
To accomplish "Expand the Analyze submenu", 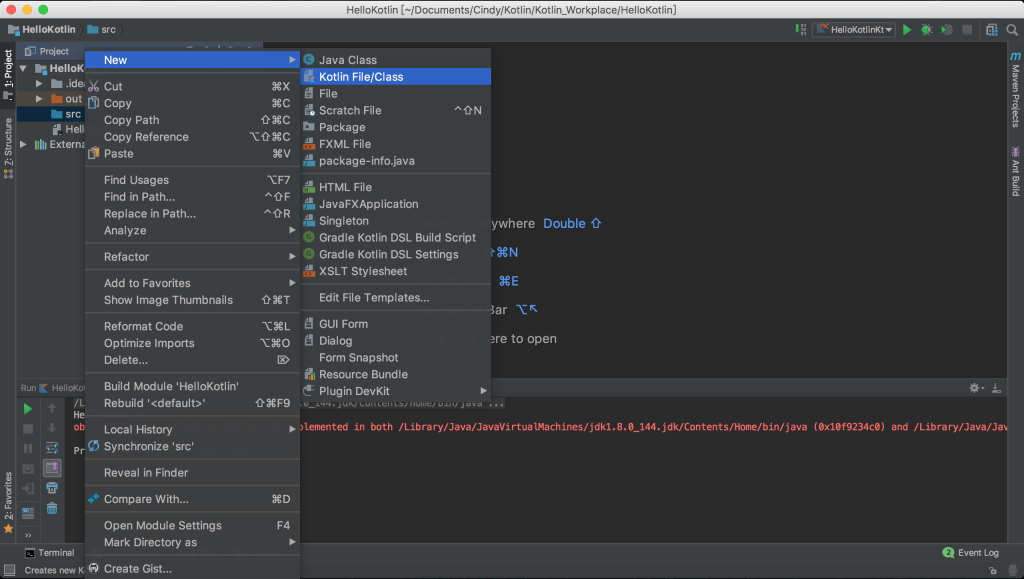I will 192,230.
